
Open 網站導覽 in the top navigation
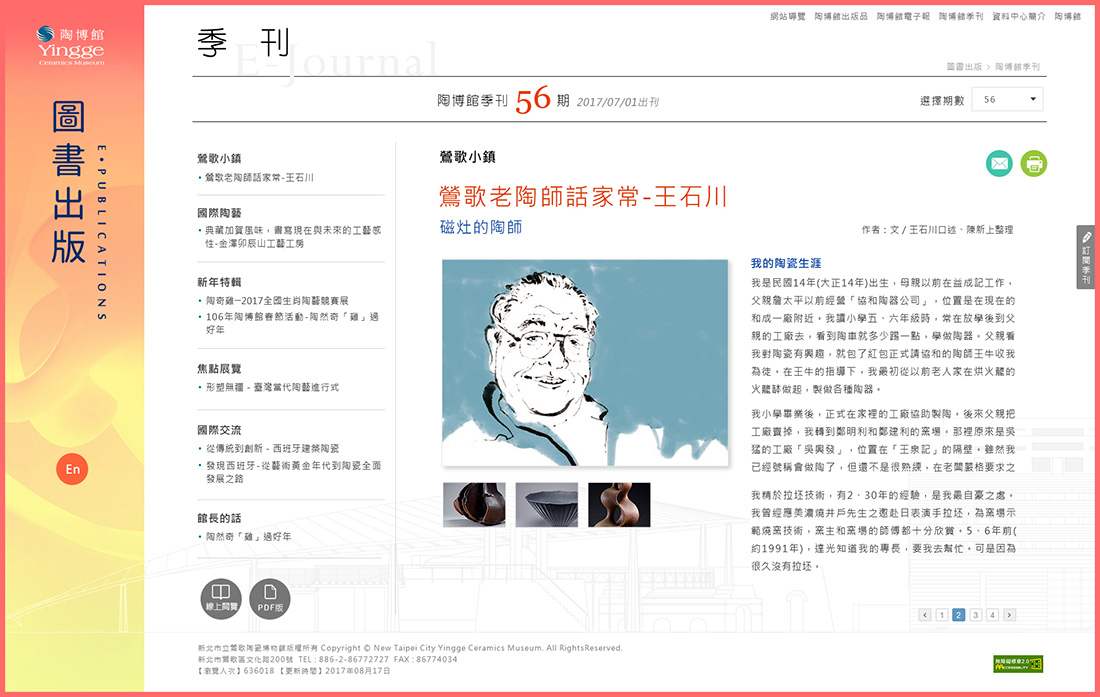pyautogui.click(x=788, y=17)
